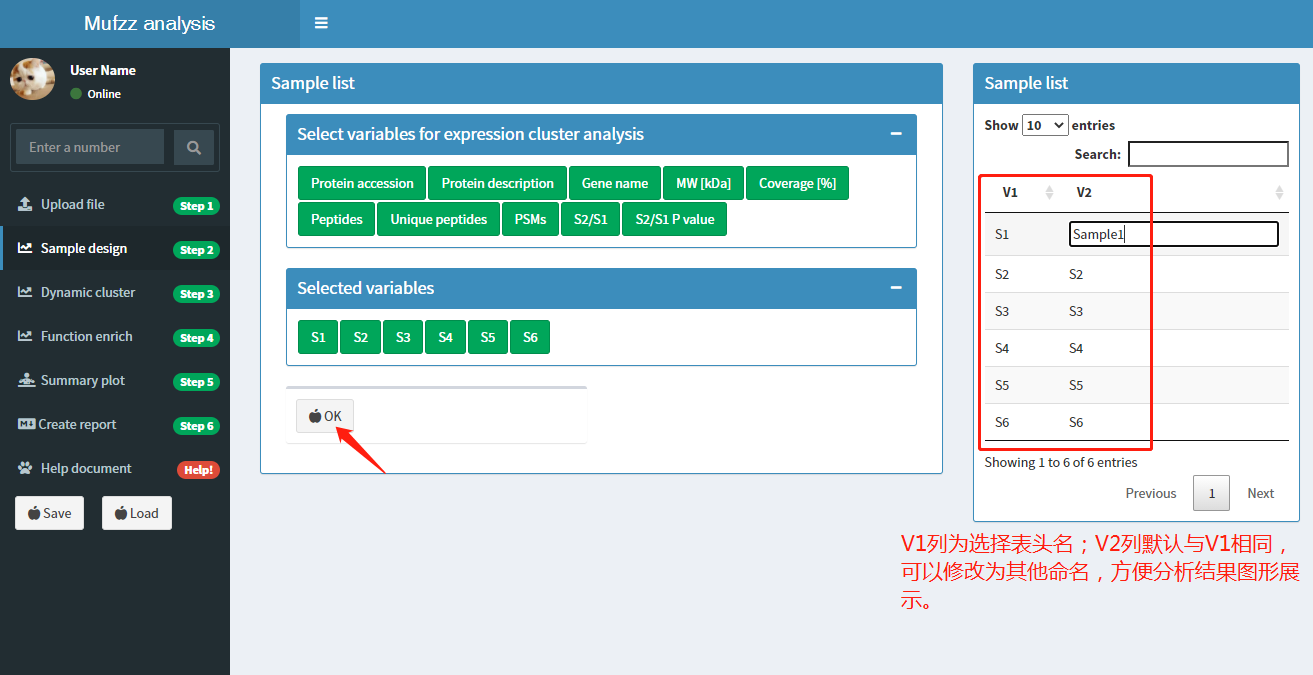Click the V2 column sort arrows

[x=1279, y=192]
